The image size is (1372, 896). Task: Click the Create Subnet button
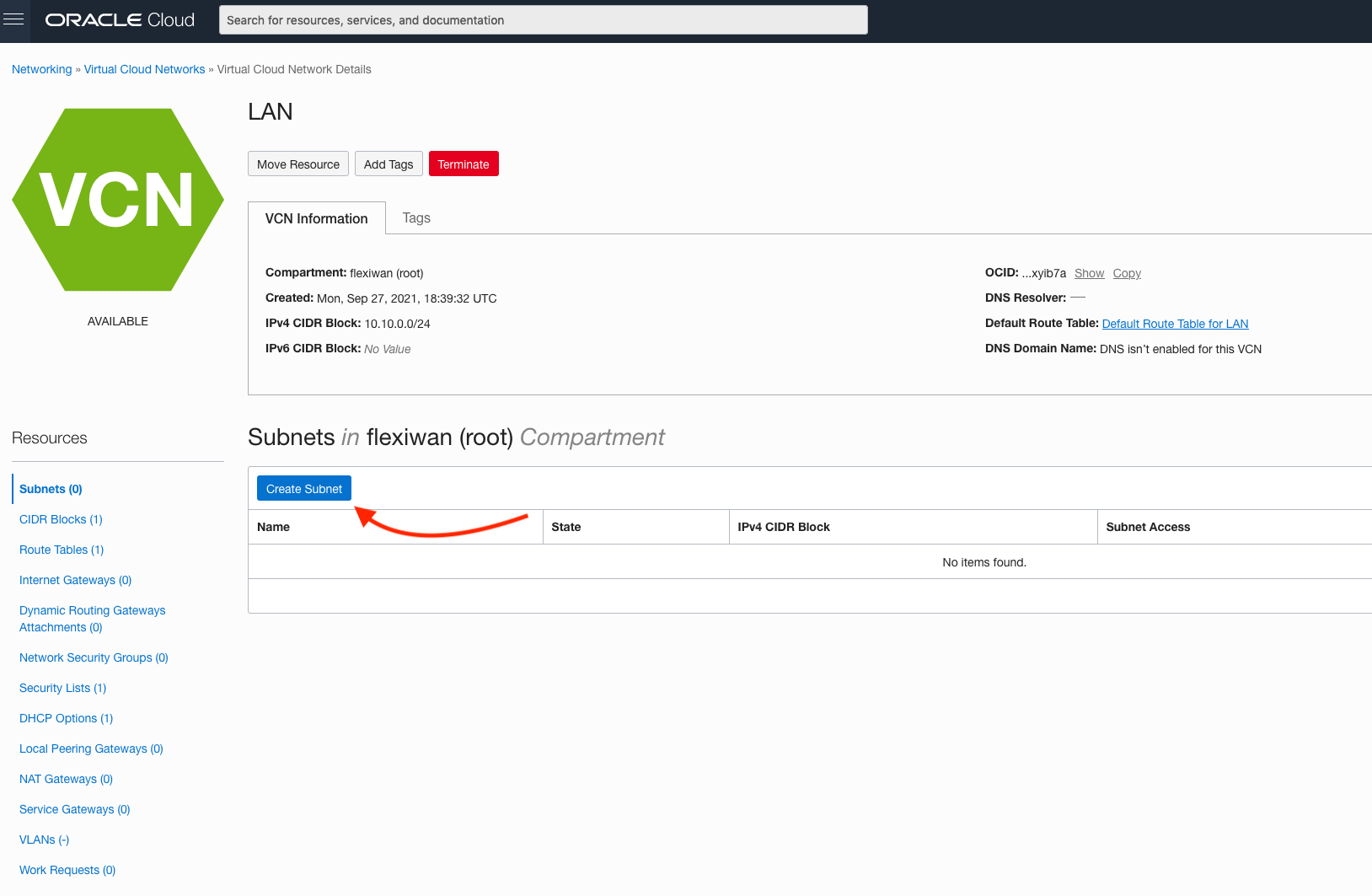click(304, 489)
